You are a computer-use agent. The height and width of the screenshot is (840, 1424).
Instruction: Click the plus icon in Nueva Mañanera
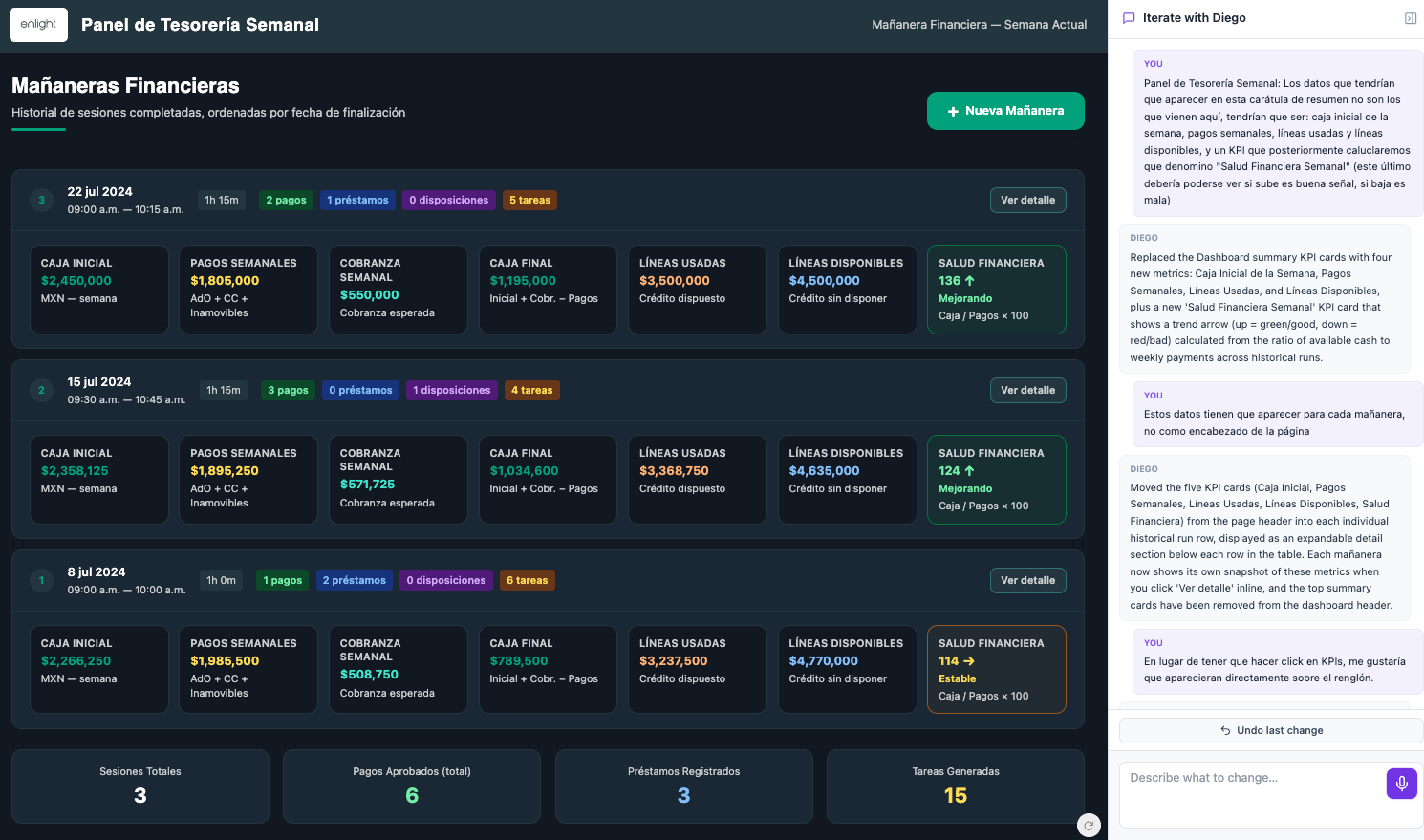point(953,111)
